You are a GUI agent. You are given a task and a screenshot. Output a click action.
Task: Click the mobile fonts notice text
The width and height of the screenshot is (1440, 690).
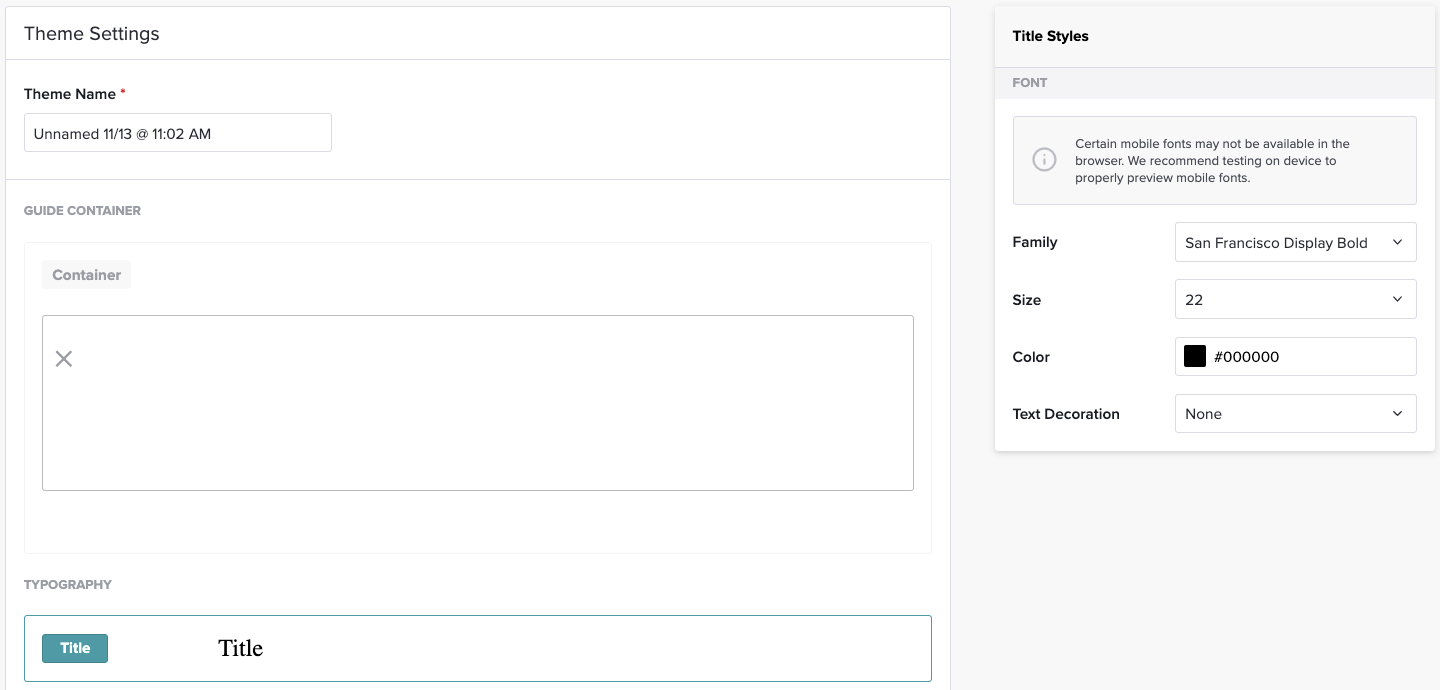(1213, 161)
